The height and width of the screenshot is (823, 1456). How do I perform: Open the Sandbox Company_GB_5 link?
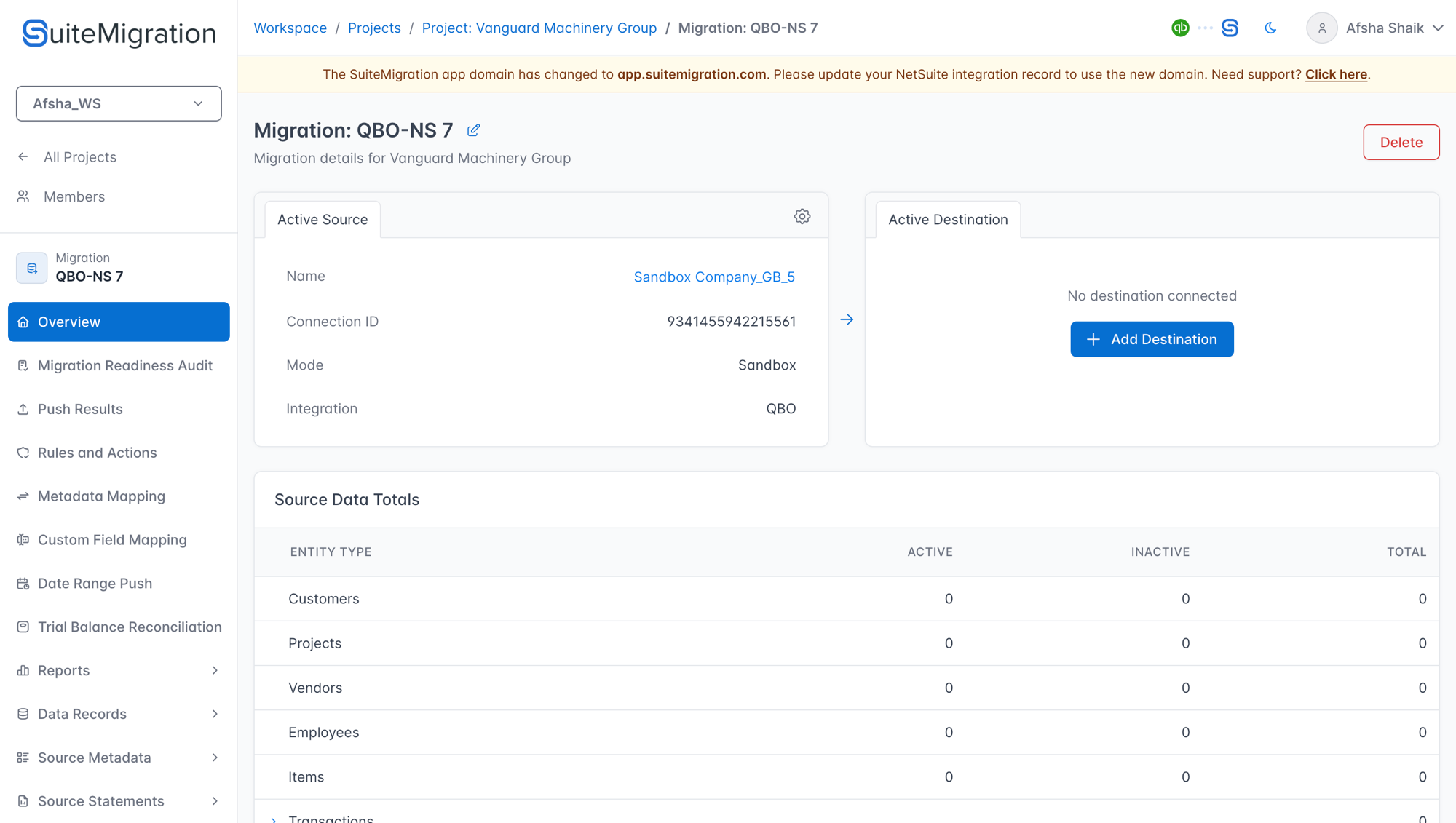[x=714, y=277]
